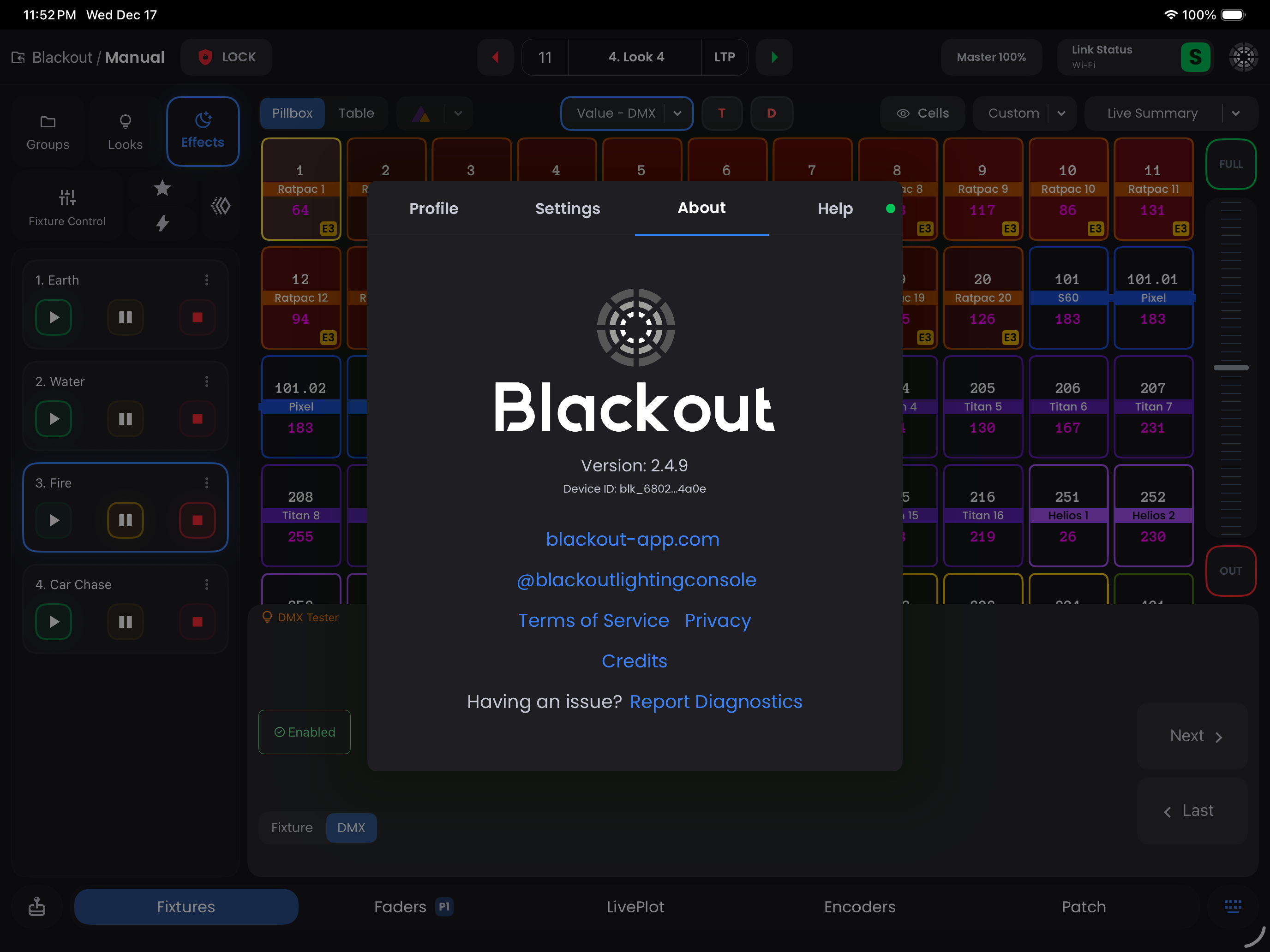Open the blackout-app.com link
Viewport: 1270px width, 952px height.
[x=632, y=539]
